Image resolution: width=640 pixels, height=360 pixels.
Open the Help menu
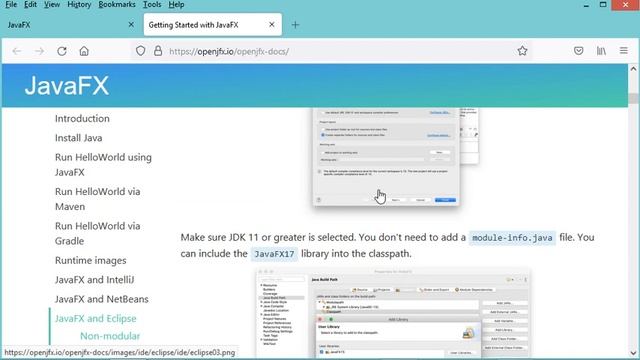(x=176, y=4)
